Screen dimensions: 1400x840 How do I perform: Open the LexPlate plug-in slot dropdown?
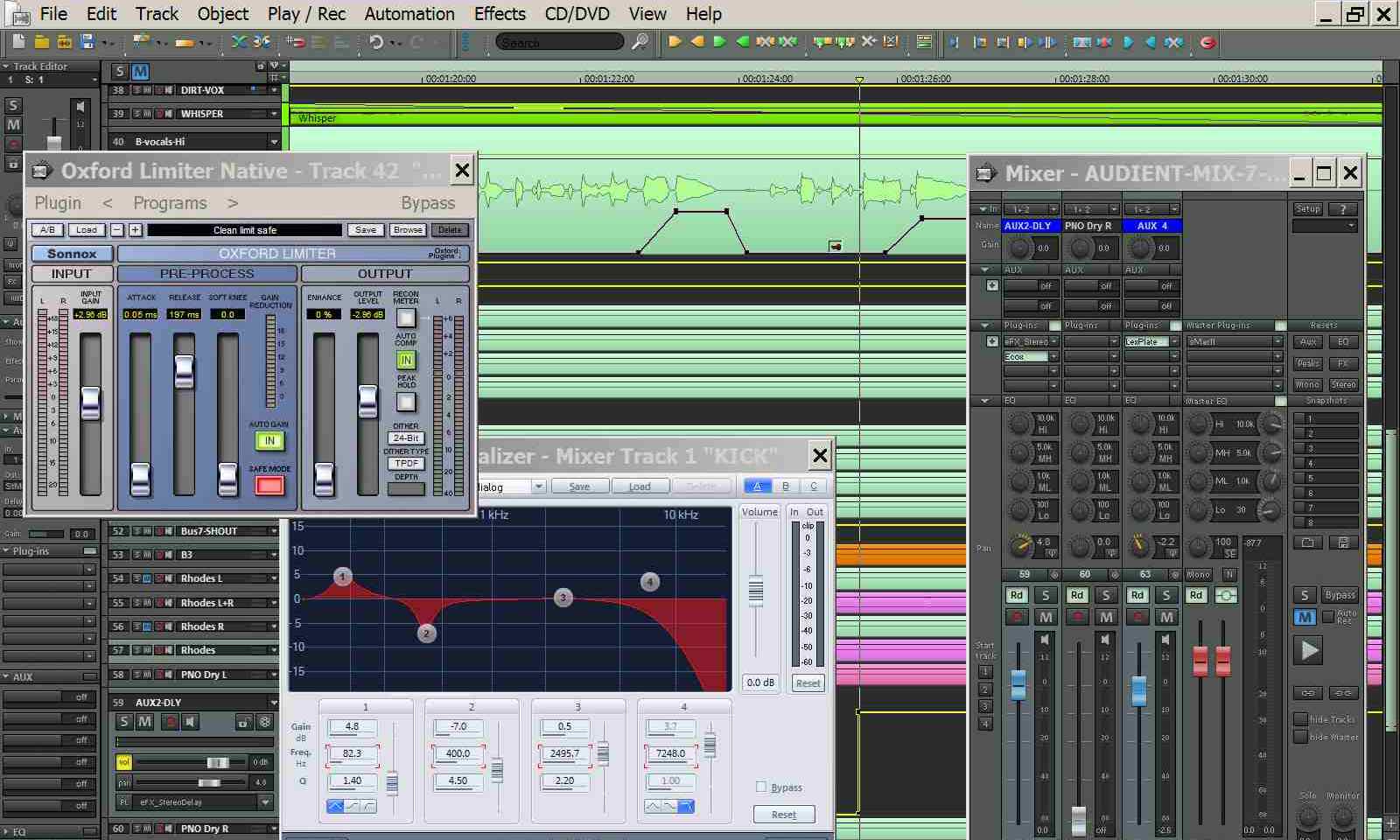pyautogui.click(x=1174, y=341)
